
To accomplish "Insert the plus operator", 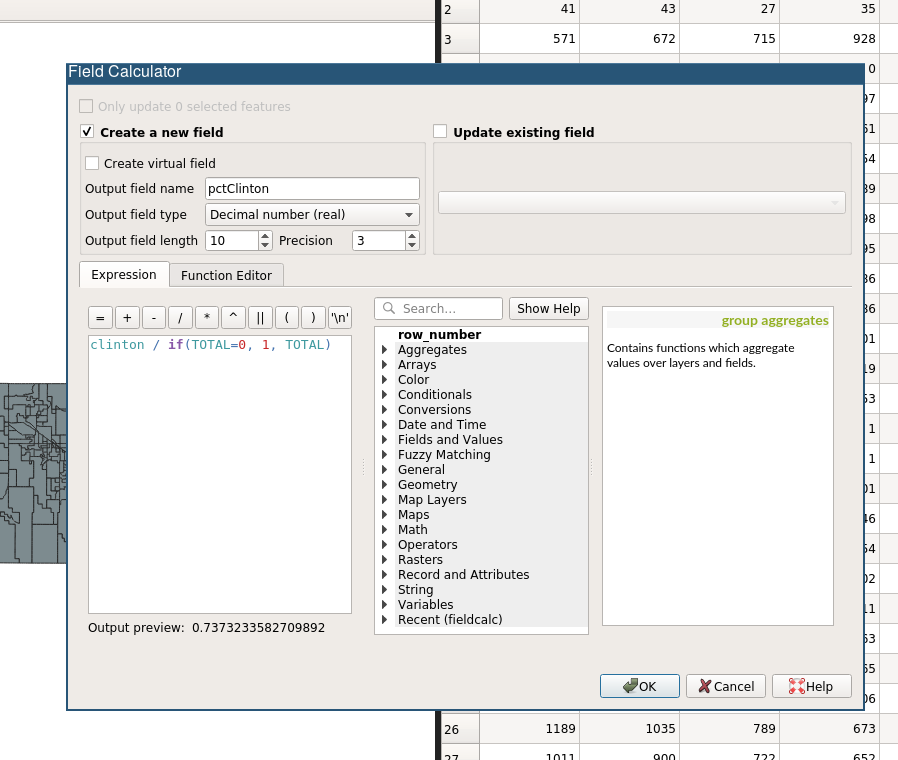I will (127, 318).
